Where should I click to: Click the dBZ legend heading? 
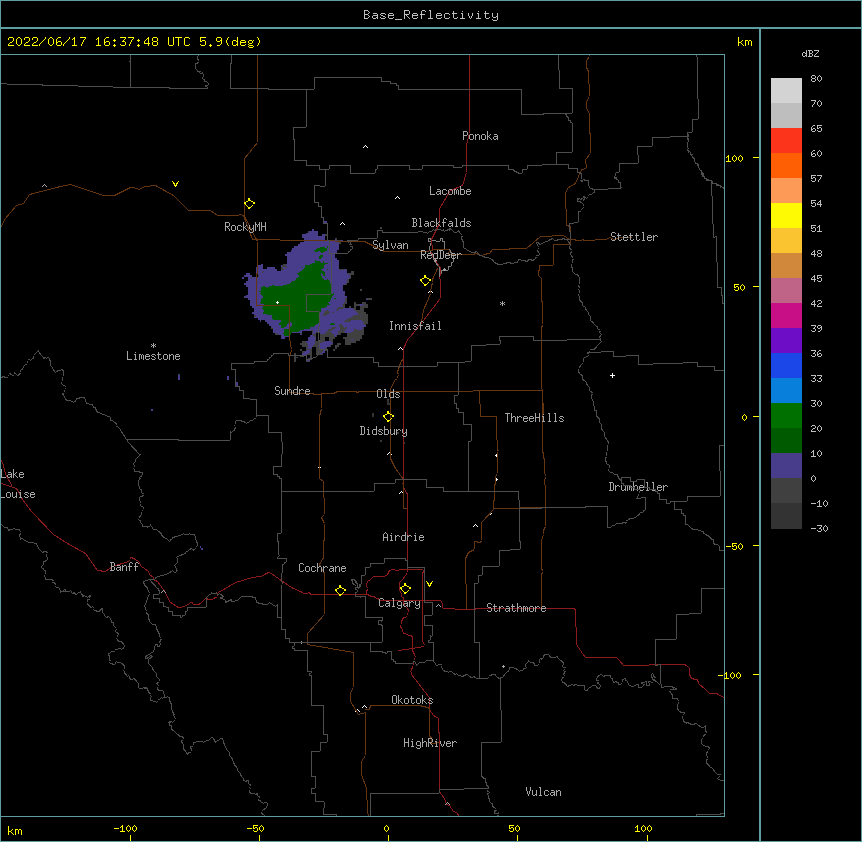coord(810,53)
